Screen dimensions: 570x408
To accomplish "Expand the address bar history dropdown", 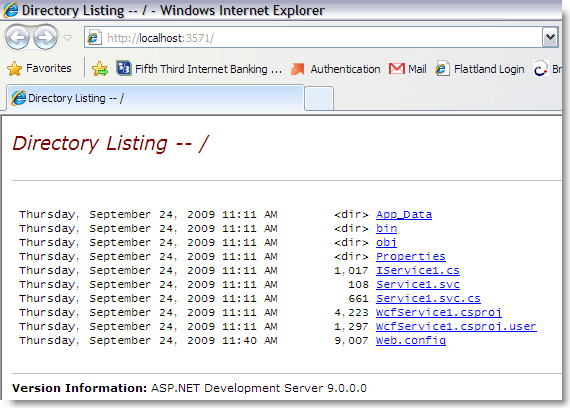I will (550, 37).
